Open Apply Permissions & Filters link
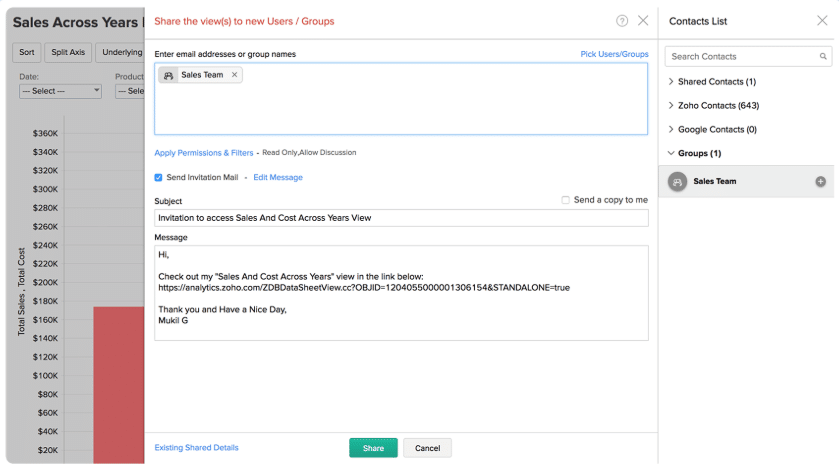The image size is (839, 464). click(204, 153)
